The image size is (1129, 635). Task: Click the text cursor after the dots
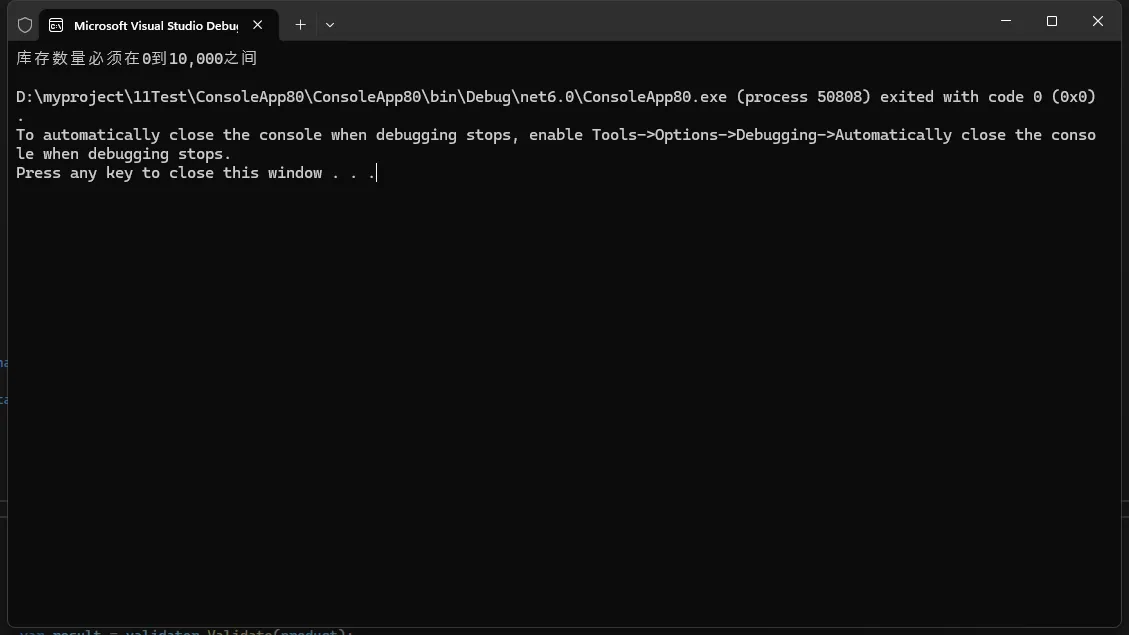pyautogui.click(x=377, y=173)
